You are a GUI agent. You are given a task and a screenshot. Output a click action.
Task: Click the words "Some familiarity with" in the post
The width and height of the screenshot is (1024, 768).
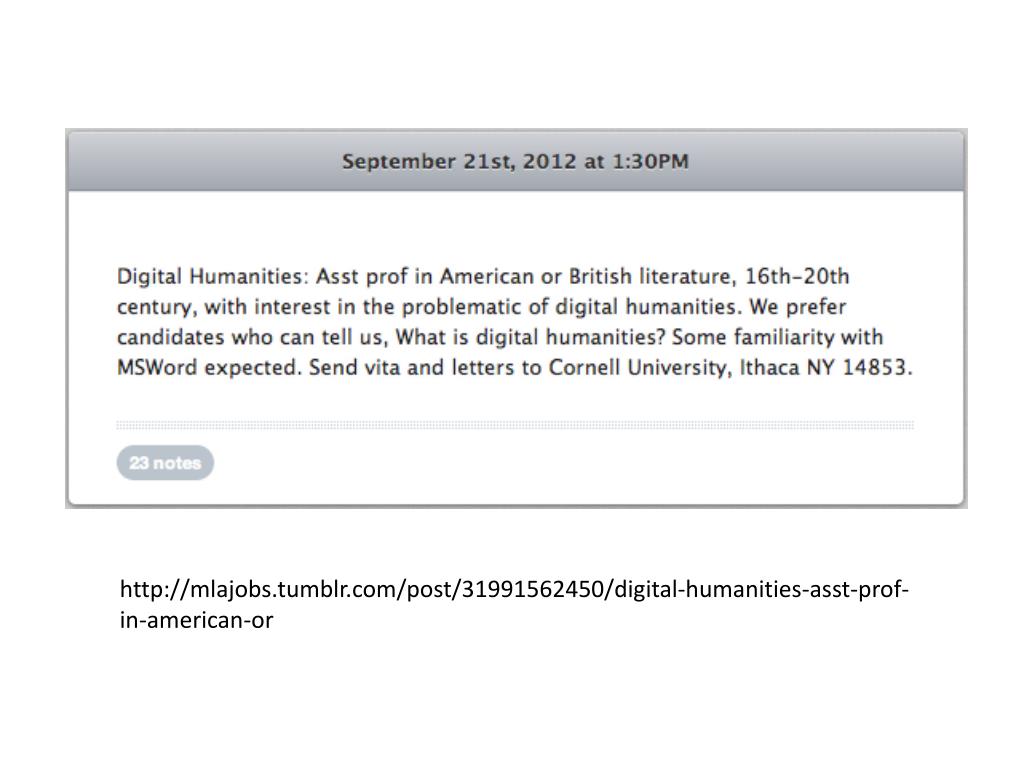pos(777,338)
